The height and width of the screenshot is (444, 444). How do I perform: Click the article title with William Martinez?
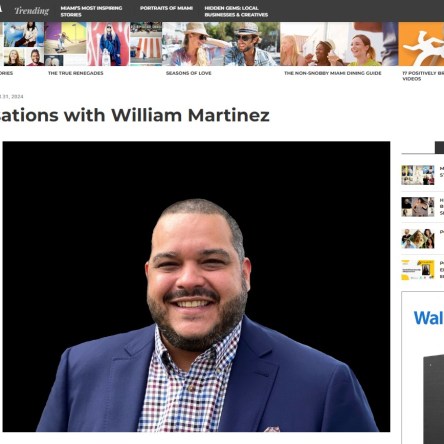point(135,115)
